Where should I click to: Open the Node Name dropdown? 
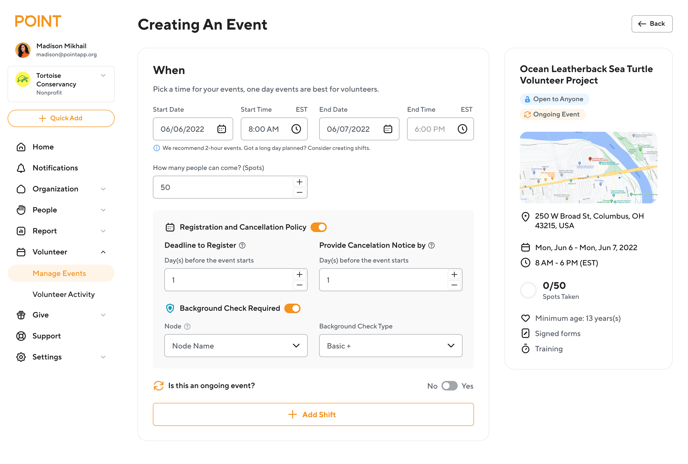pyautogui.click(x=236, y=346)
